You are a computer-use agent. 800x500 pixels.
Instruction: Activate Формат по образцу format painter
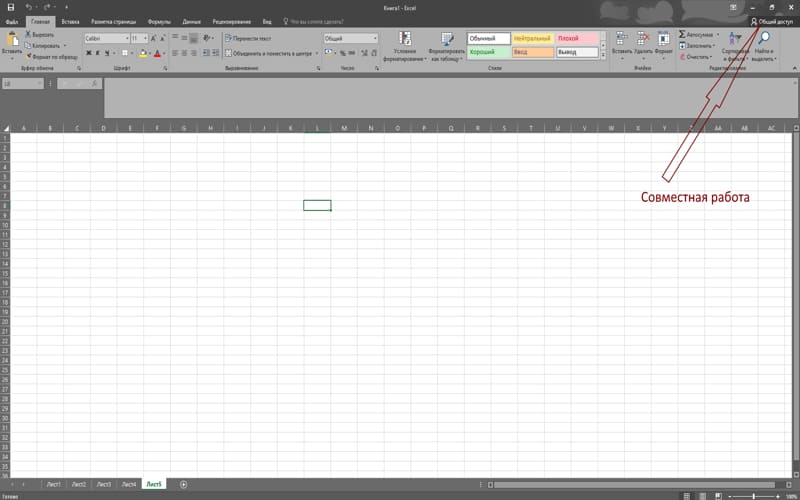coord(51,57)
